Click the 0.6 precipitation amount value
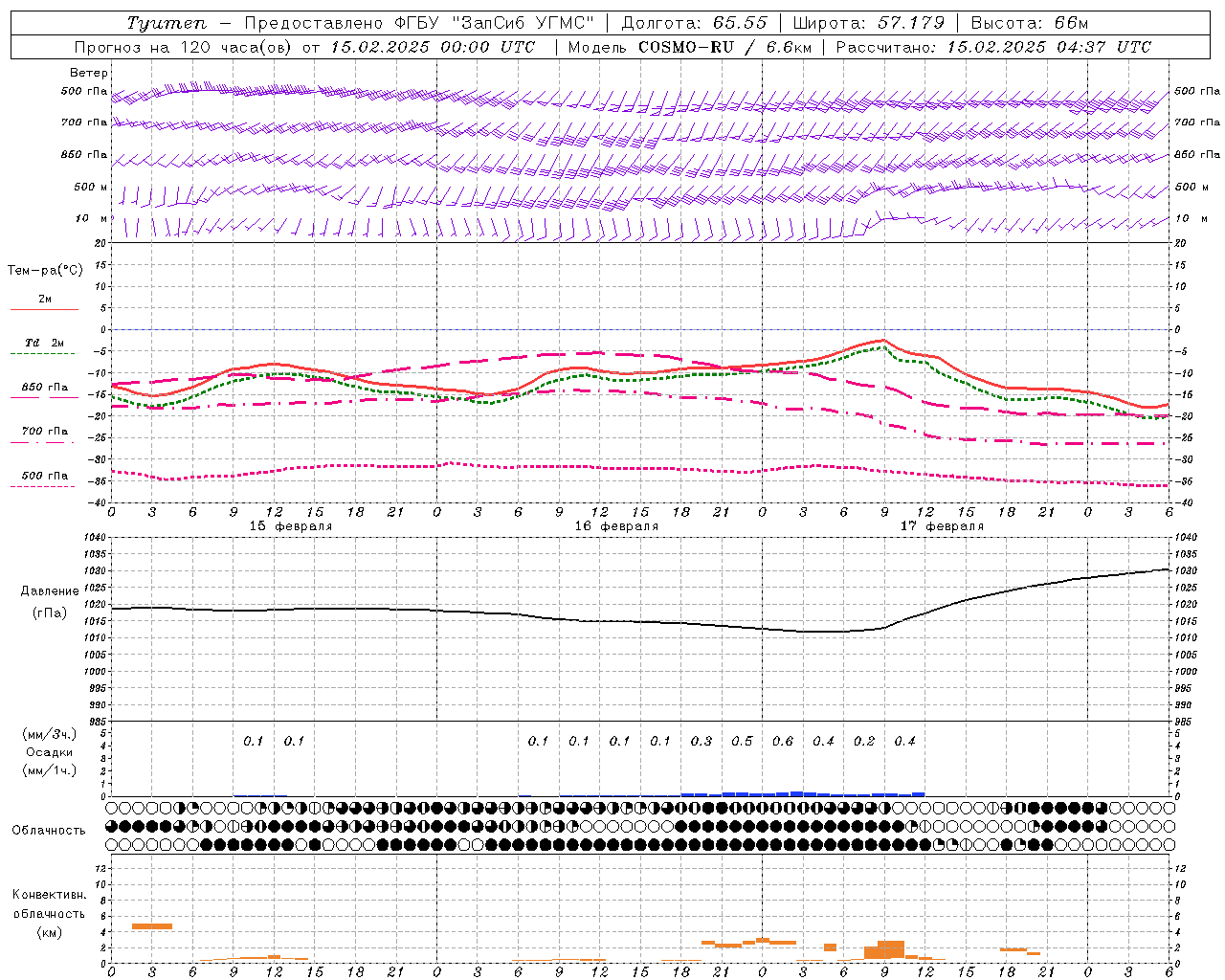This screenshot has height=980, width=1225. click(x=783, y=741)
